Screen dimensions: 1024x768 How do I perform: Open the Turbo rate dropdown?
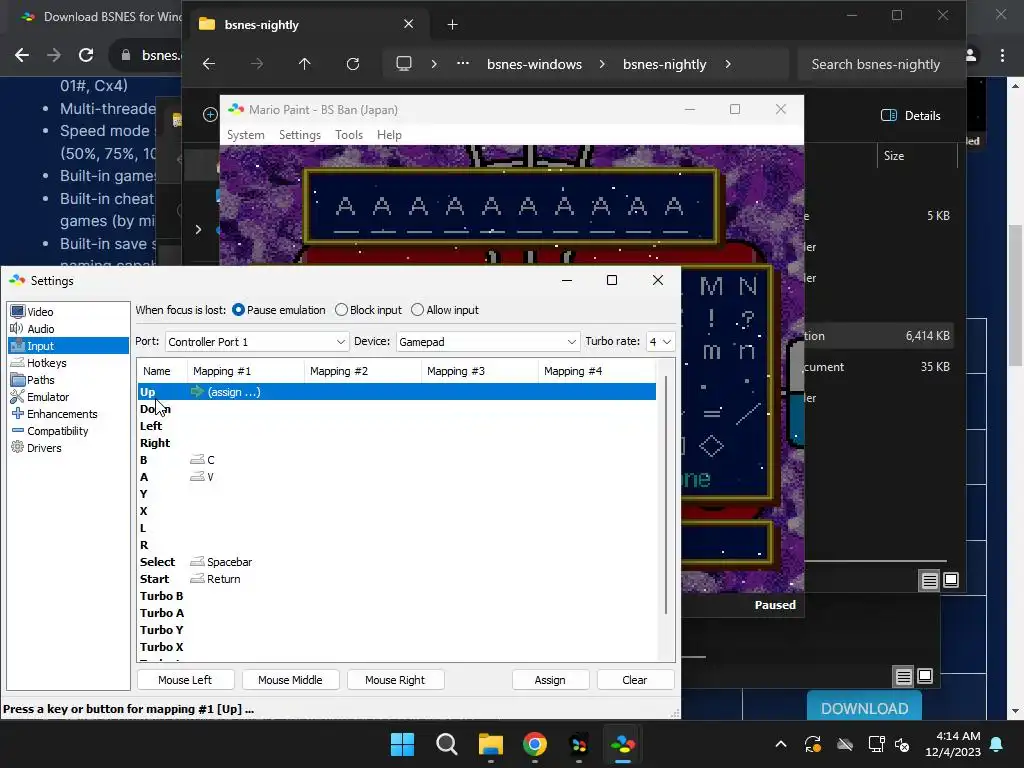[x=660, y=342]
